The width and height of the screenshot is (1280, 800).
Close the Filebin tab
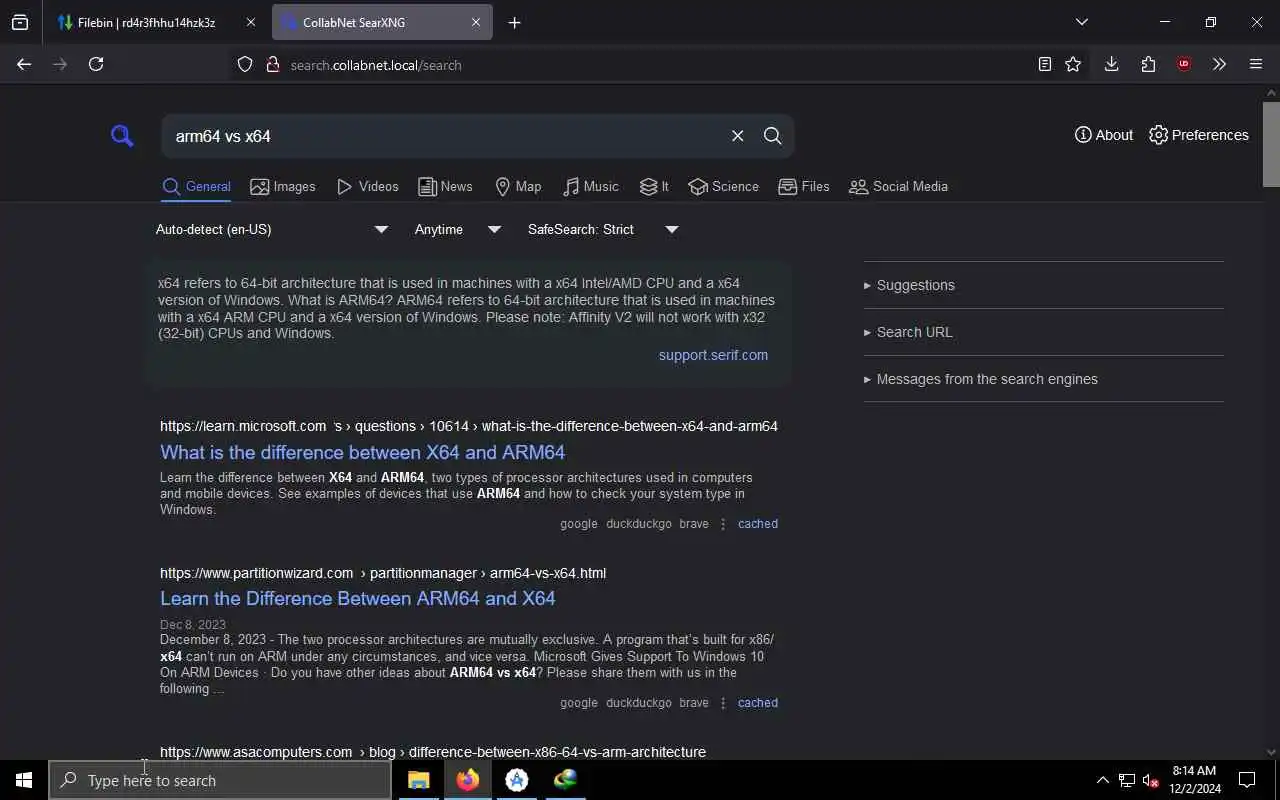tap(251, 22)
